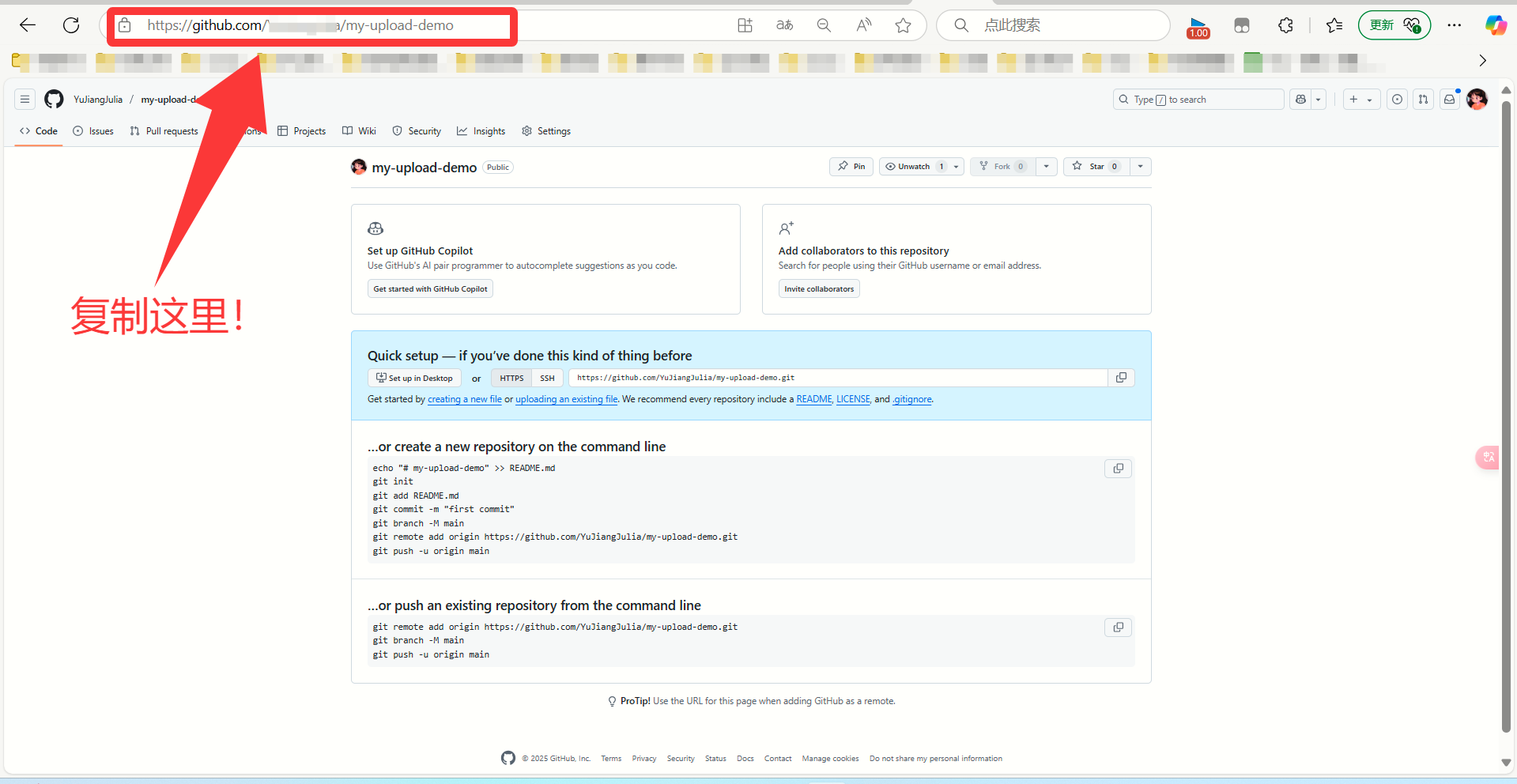Open split screen icon in address bar

click(x=745, y=25)
